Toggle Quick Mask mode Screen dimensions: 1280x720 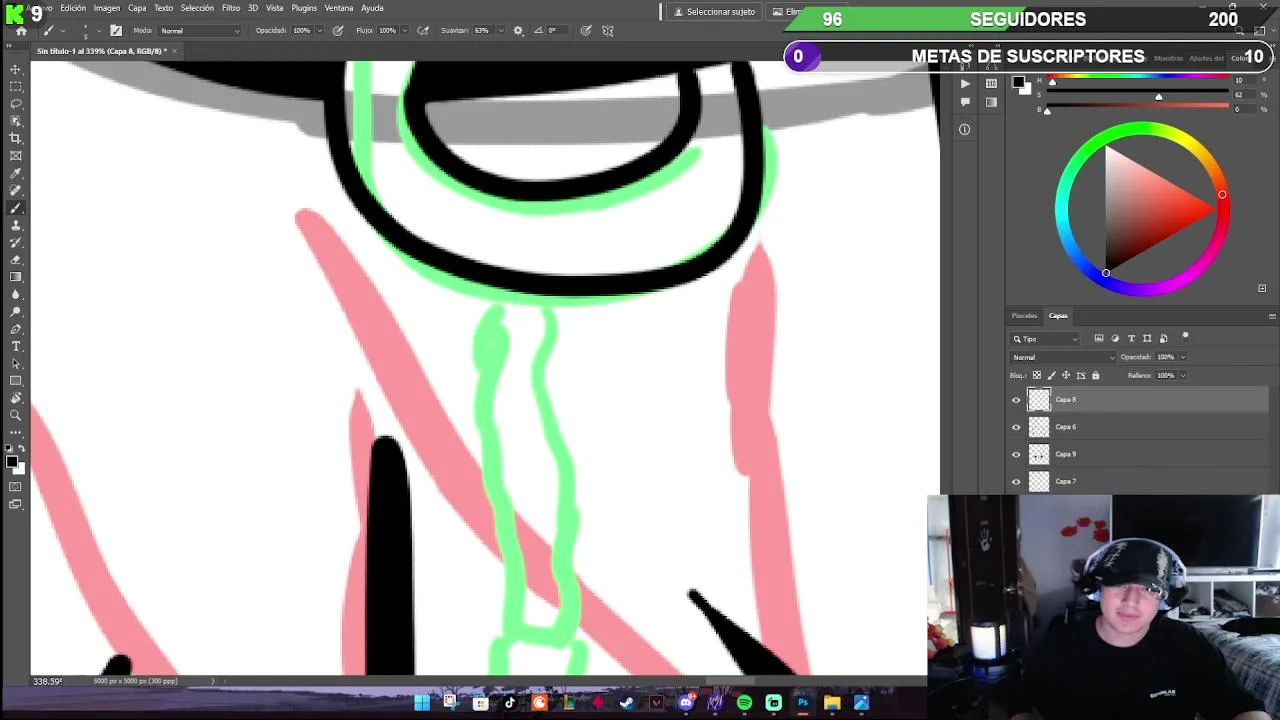pyautogui.click(x=16, y=487)
